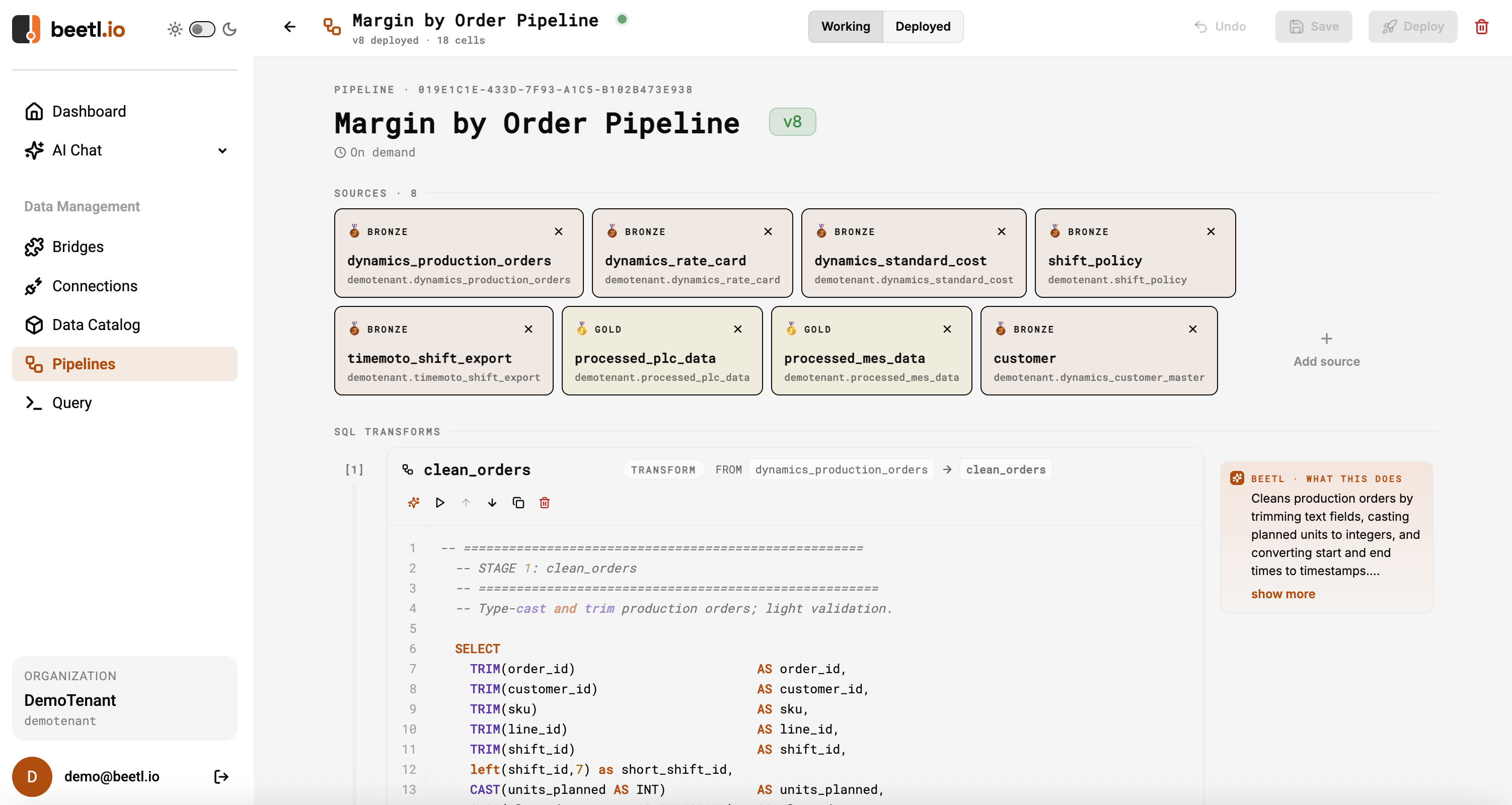Click the Undo button
Image resolution: width=1512 pixels, height=805 pixels.
pyautogui.click(x=1220, y=26)
